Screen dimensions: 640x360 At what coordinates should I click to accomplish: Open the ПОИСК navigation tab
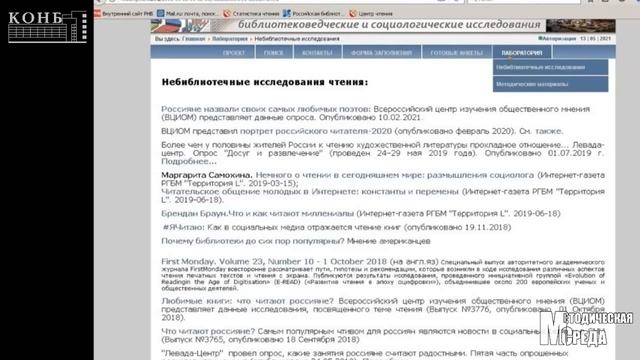pyautogui.click(x=274, y=53)
